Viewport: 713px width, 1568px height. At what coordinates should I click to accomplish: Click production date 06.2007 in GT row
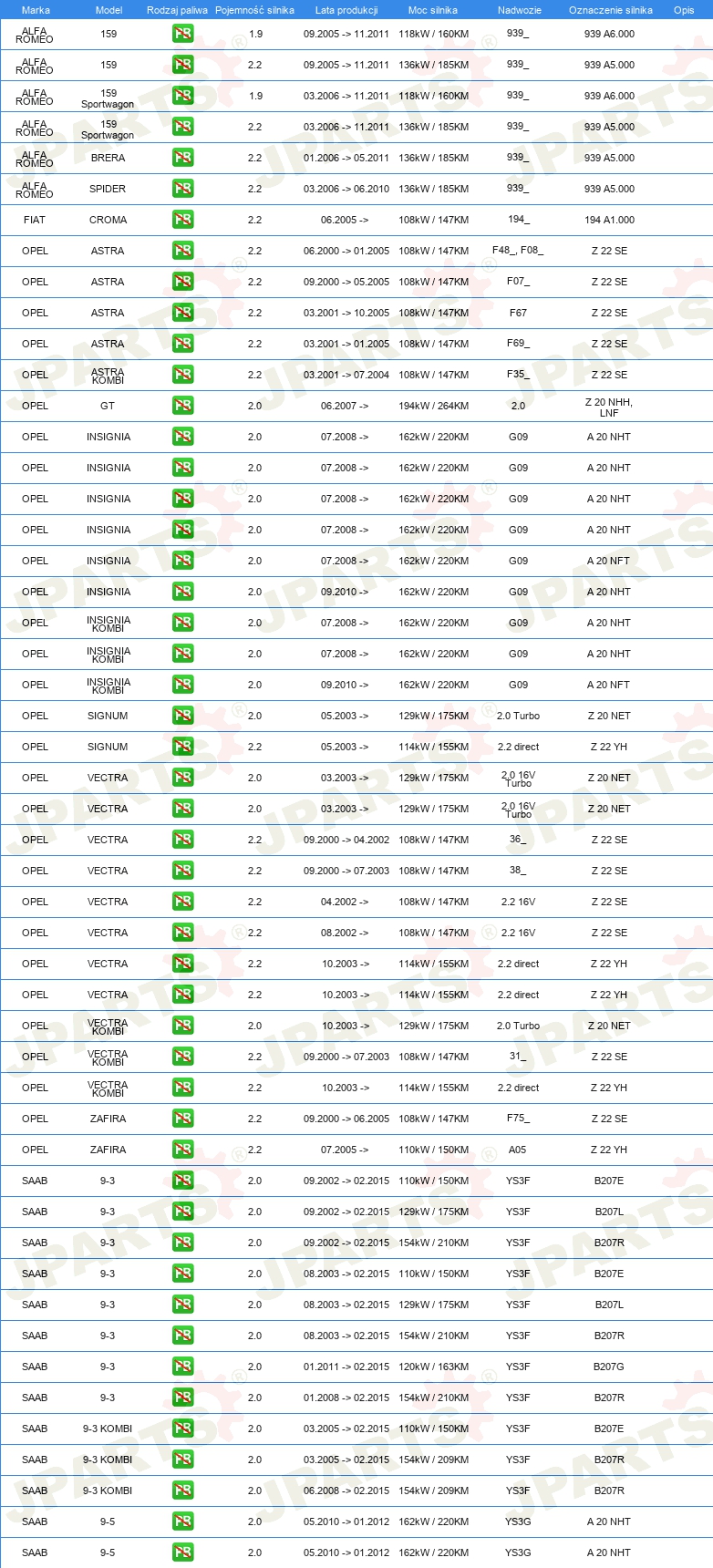[x=345, y=406]
